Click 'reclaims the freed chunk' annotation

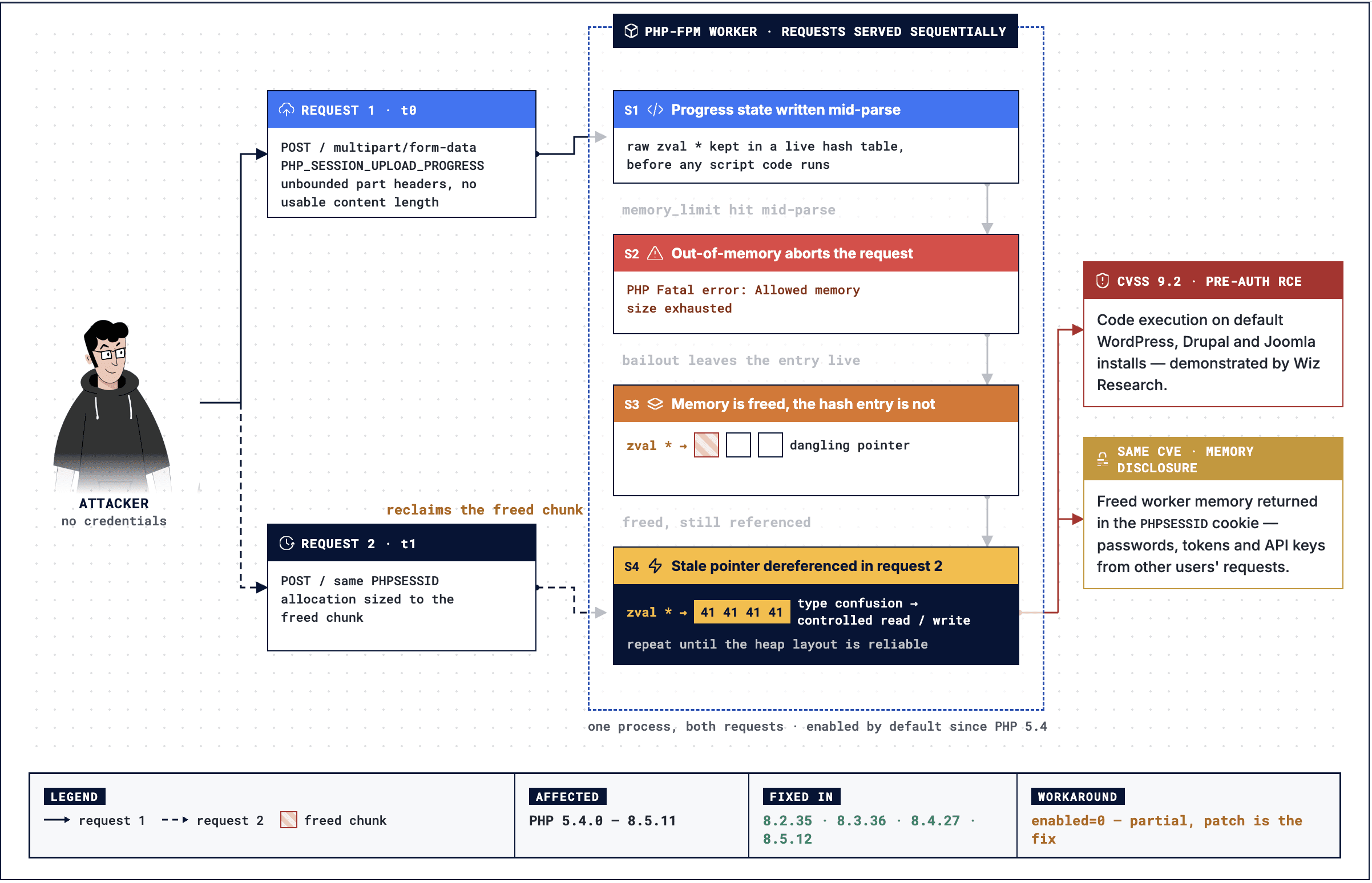coord(485,511)
